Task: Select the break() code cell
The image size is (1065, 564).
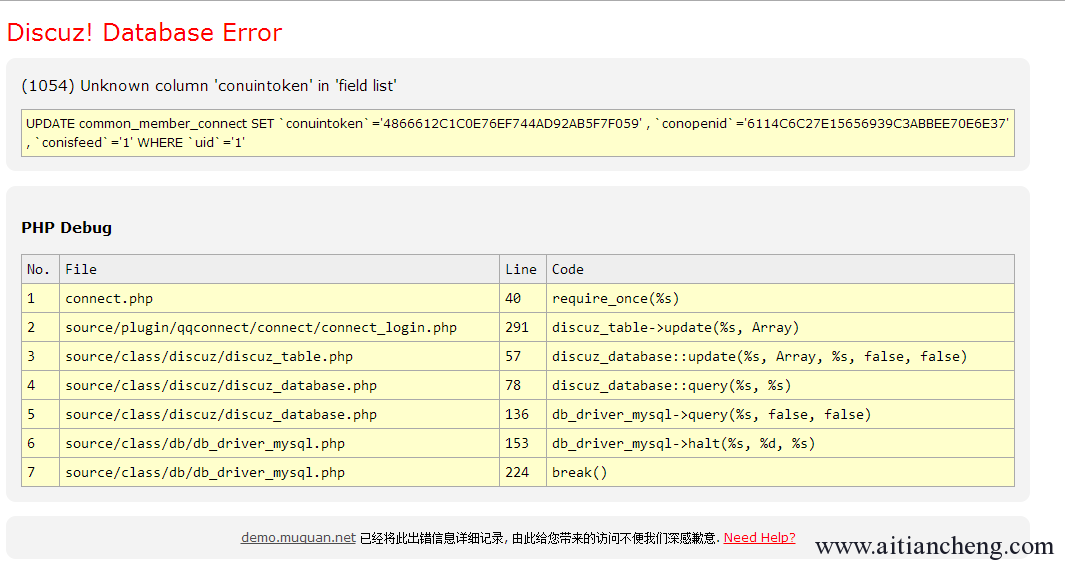Action: tap(780, 472)
